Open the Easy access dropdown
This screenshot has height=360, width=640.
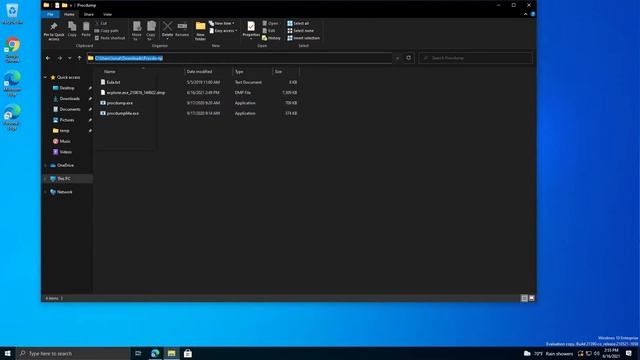223,31
